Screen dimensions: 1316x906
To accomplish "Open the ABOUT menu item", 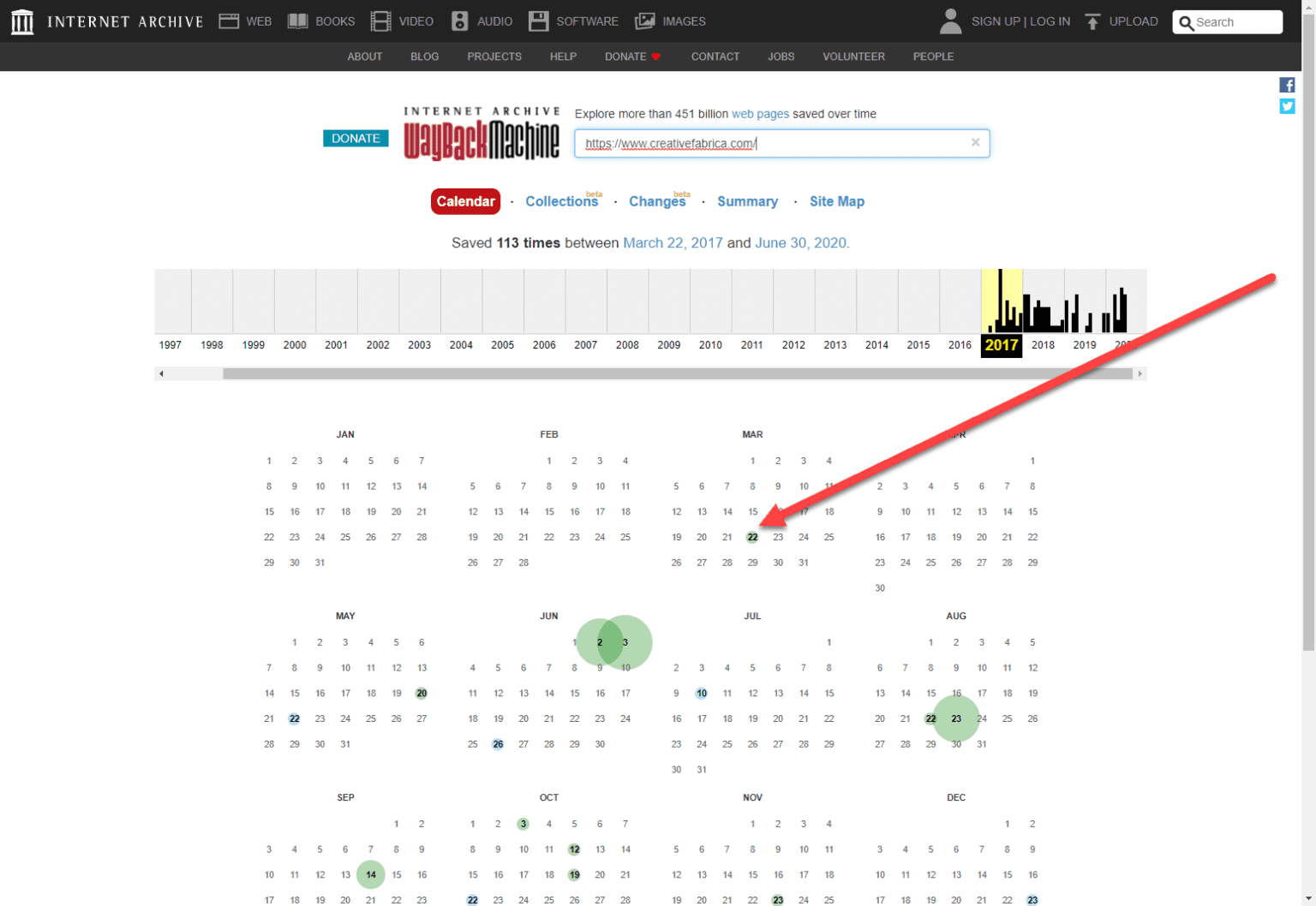I will (x=365, y=57).
